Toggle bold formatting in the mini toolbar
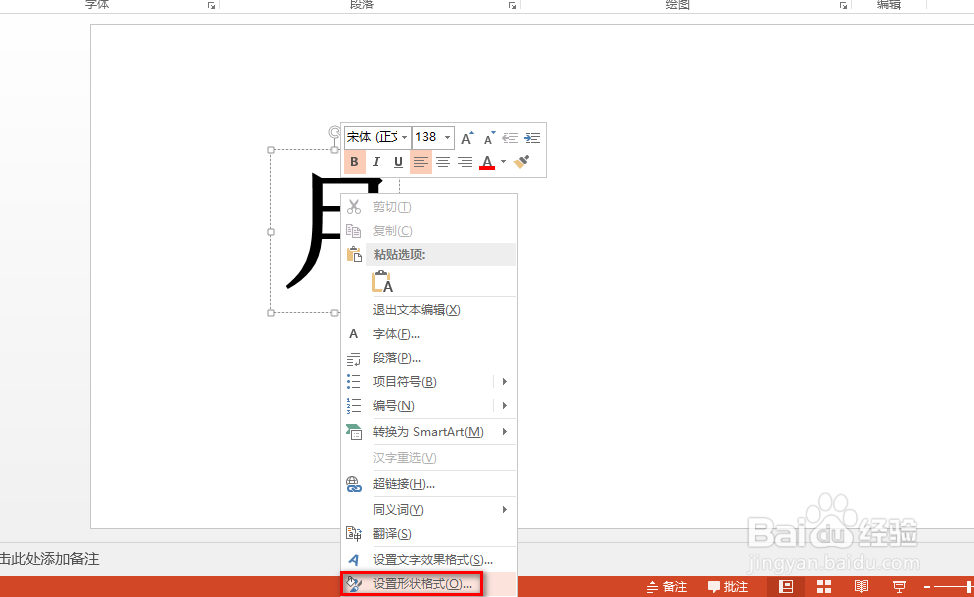The width and height of the screenshot is (974, 597). [354, 161]
